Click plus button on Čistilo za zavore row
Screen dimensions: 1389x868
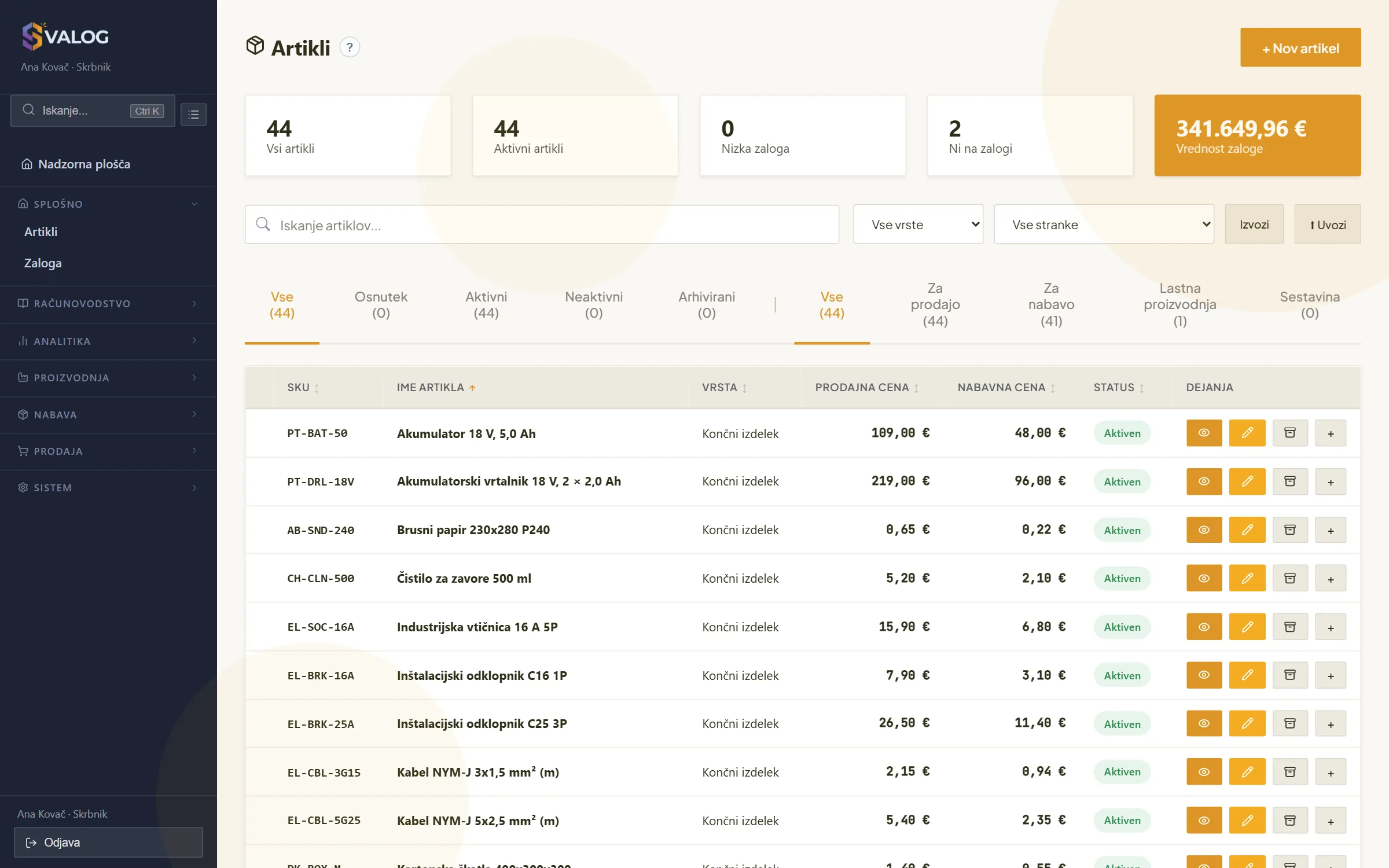pos(1331,579)
